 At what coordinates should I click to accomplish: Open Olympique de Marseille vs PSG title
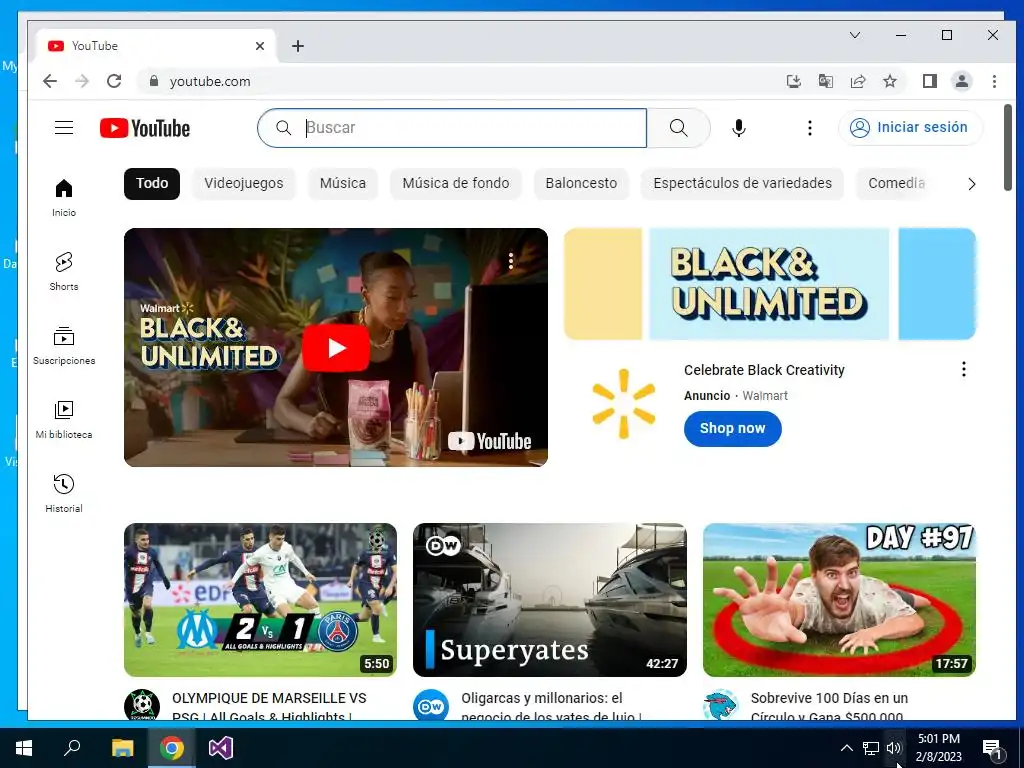click(x=269, y=707)
